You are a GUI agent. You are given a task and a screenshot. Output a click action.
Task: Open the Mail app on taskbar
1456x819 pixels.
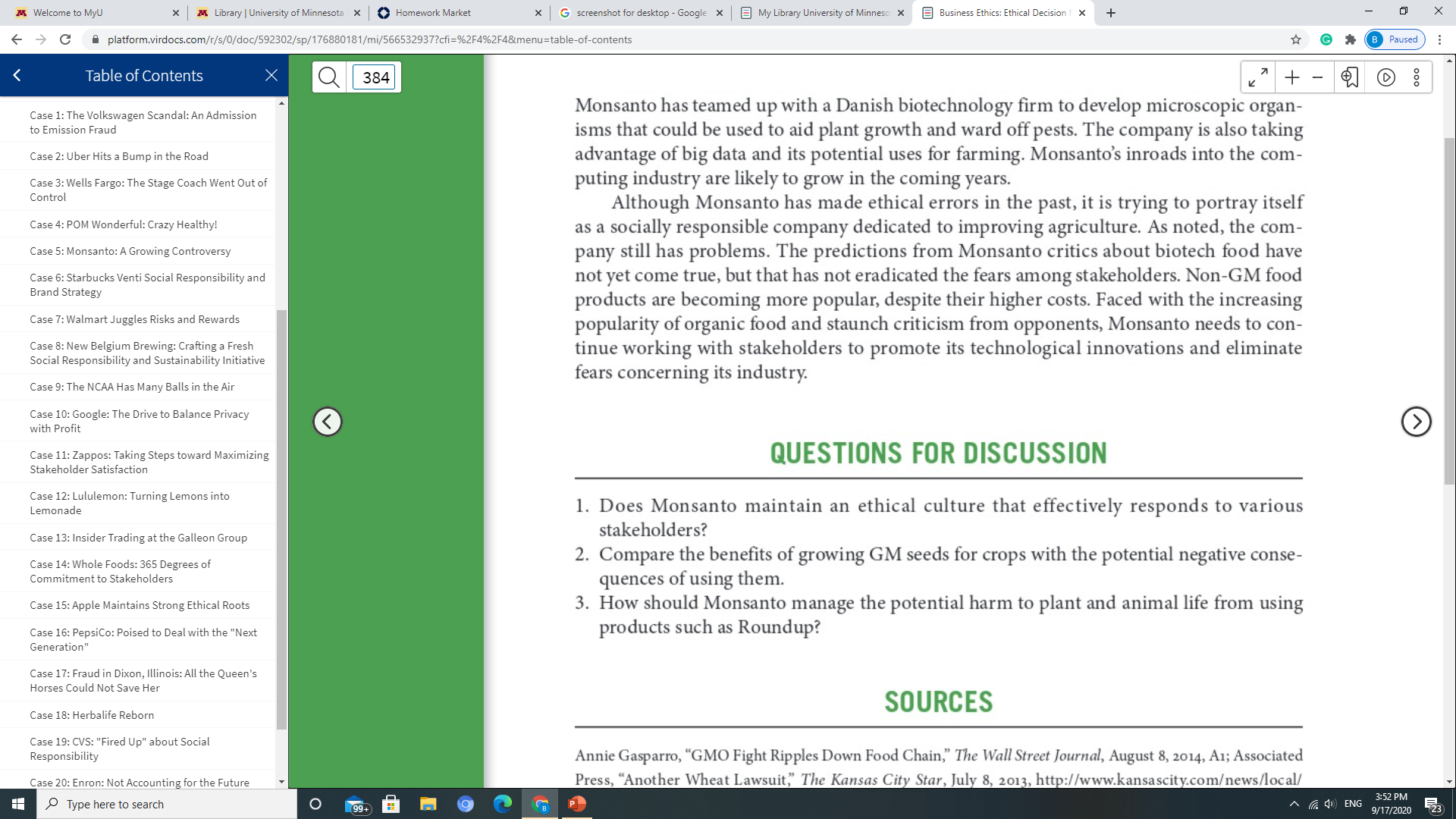pos(356,805)
